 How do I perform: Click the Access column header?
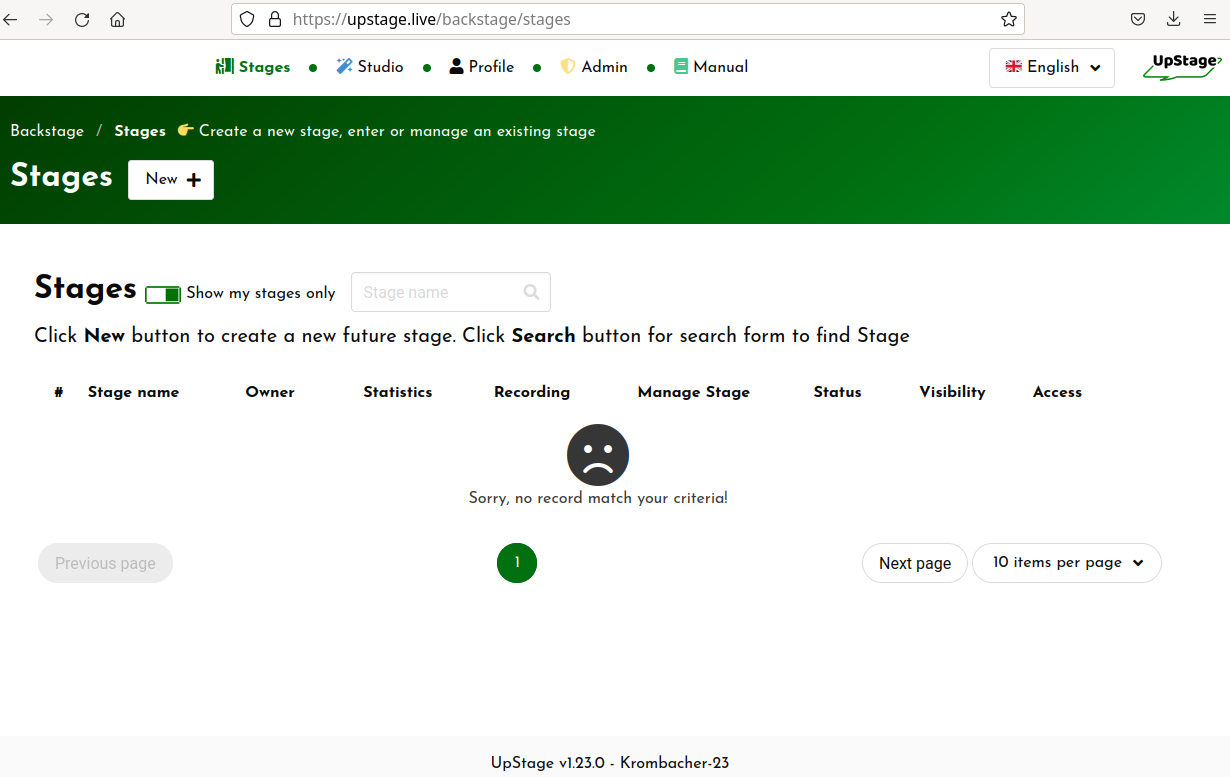pyautogui.click(x=1058, y=392)
